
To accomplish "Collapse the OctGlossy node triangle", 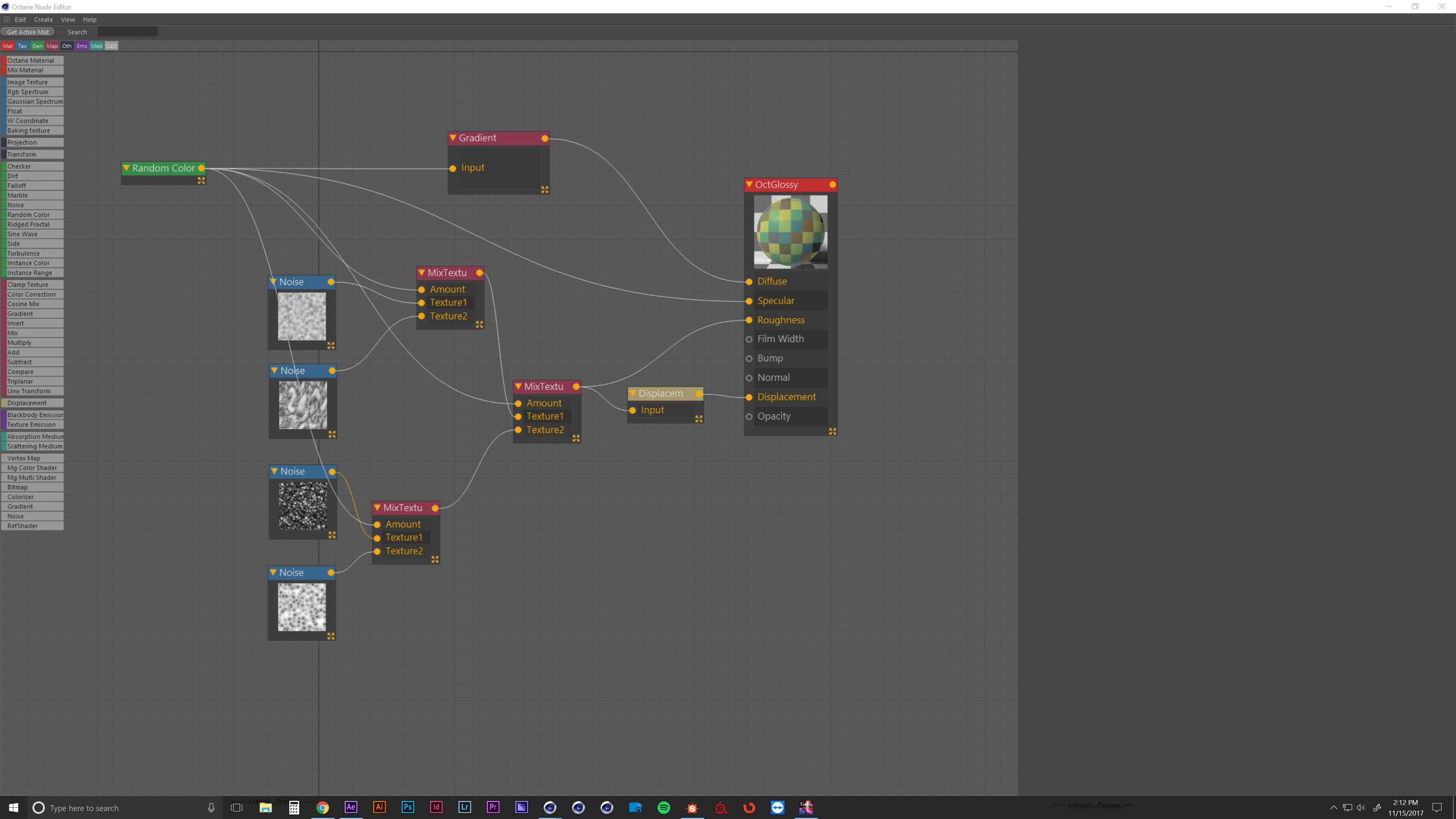I will [x=749, y=185].
